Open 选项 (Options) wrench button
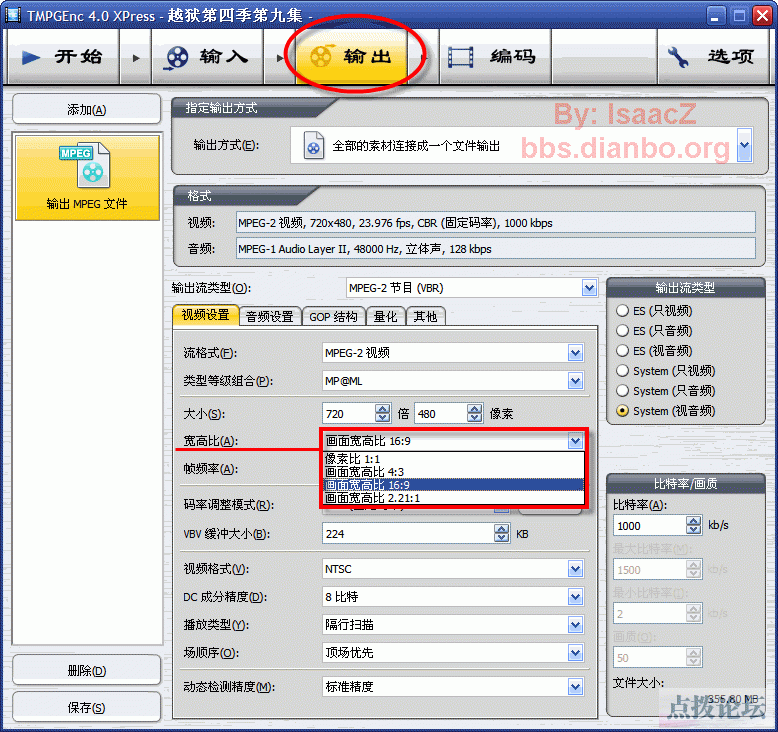This screenshot has width=778, height=732. pos(713,57)
